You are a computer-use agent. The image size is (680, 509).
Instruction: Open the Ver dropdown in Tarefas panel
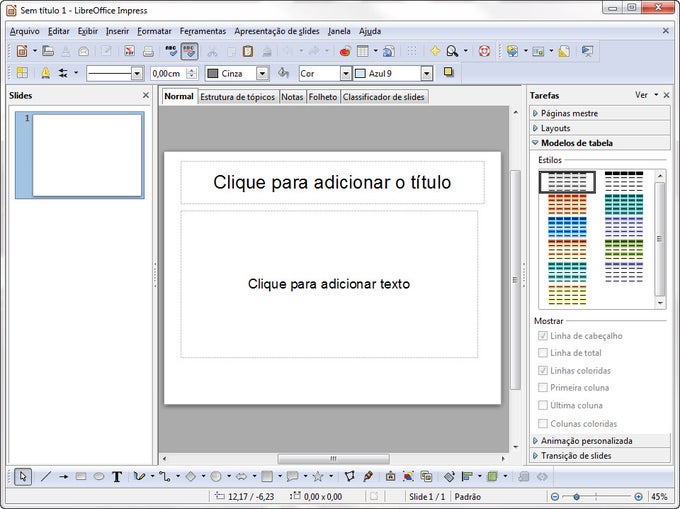coord(646,95)
